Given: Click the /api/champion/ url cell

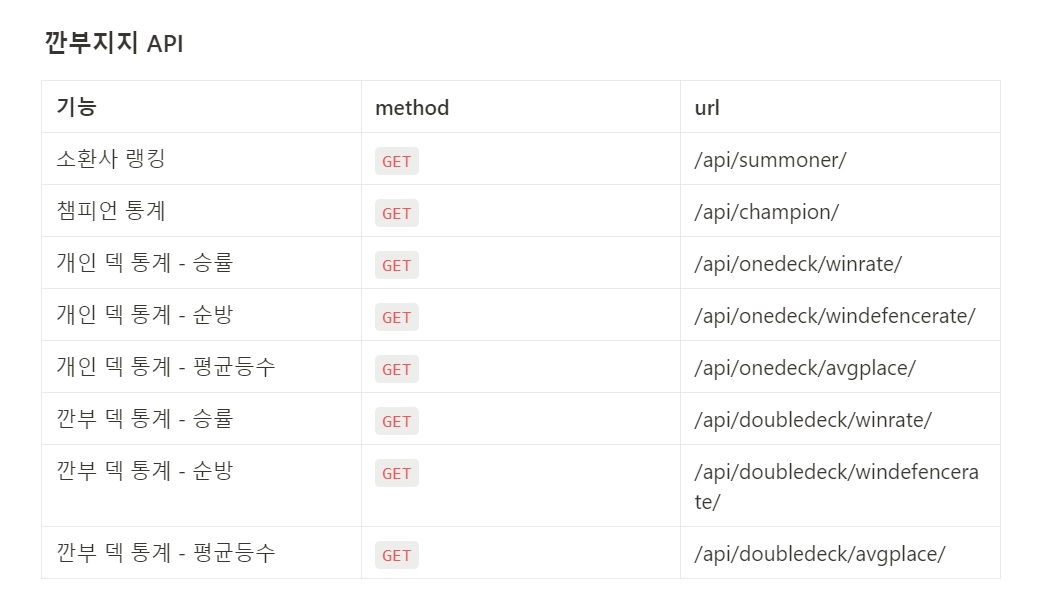Looking at the screenshot, I should (x=766, y=212).
